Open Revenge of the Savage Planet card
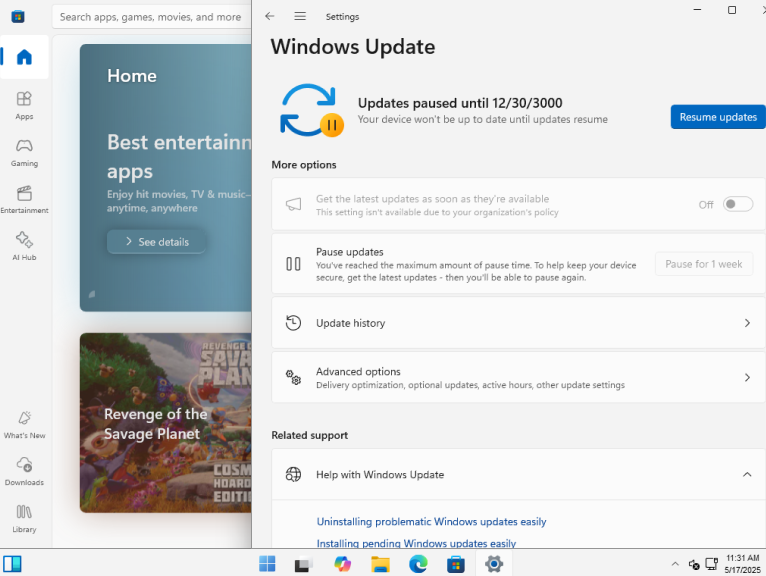 tap(166, 423)
